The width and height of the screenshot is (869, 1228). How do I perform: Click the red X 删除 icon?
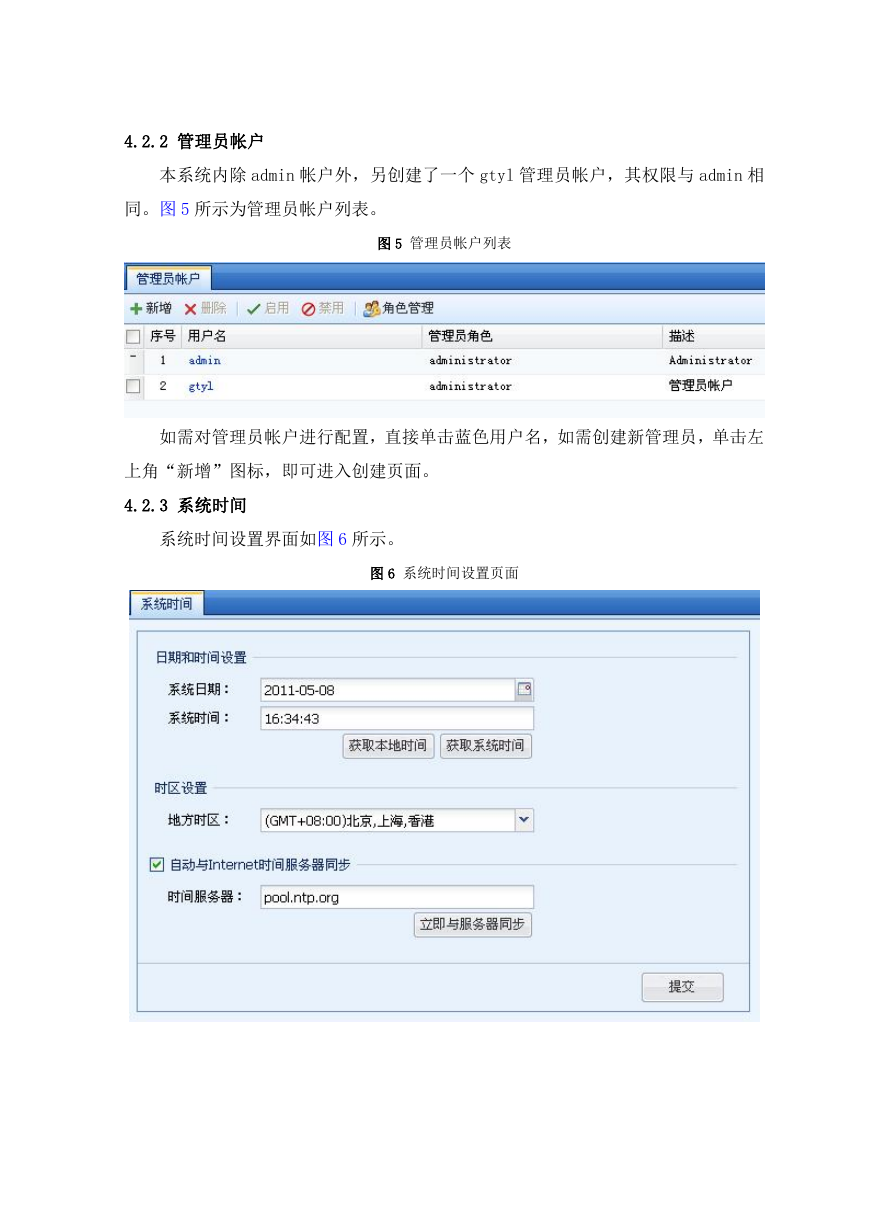pyautogui.click(x=190, y=309)
